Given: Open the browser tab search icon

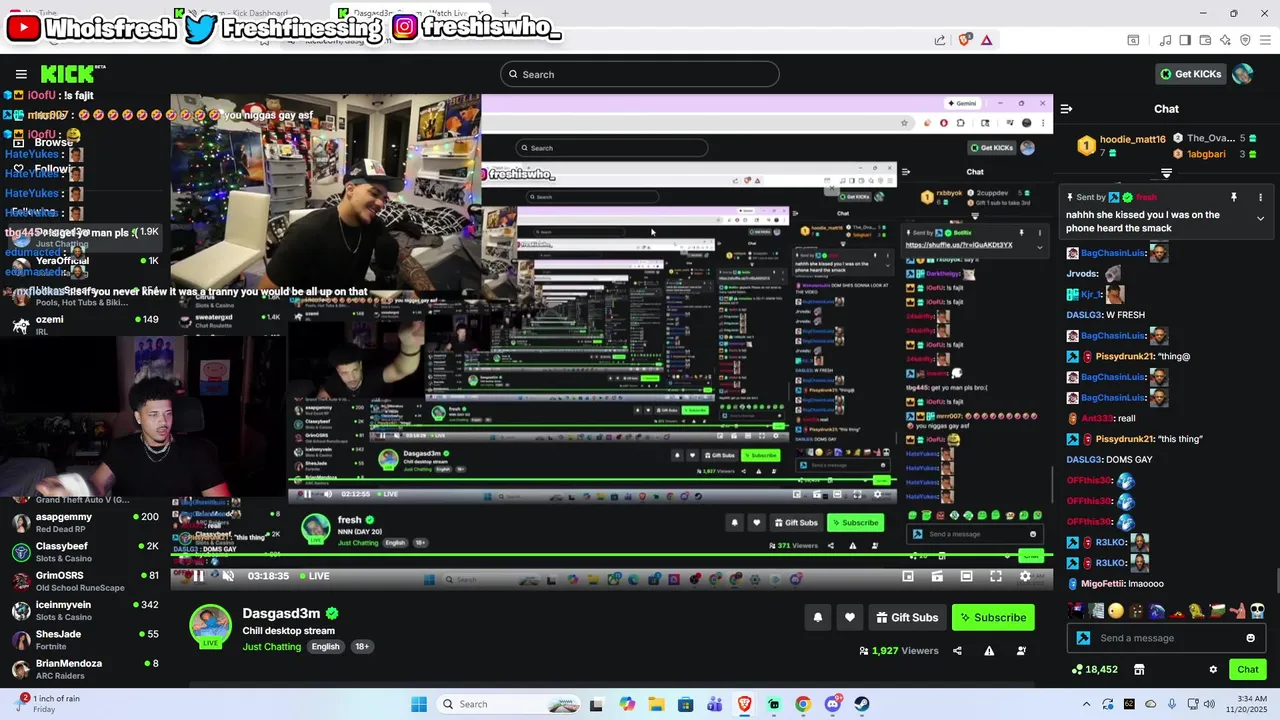Looking at the screenshot, I should [1133, 40].
